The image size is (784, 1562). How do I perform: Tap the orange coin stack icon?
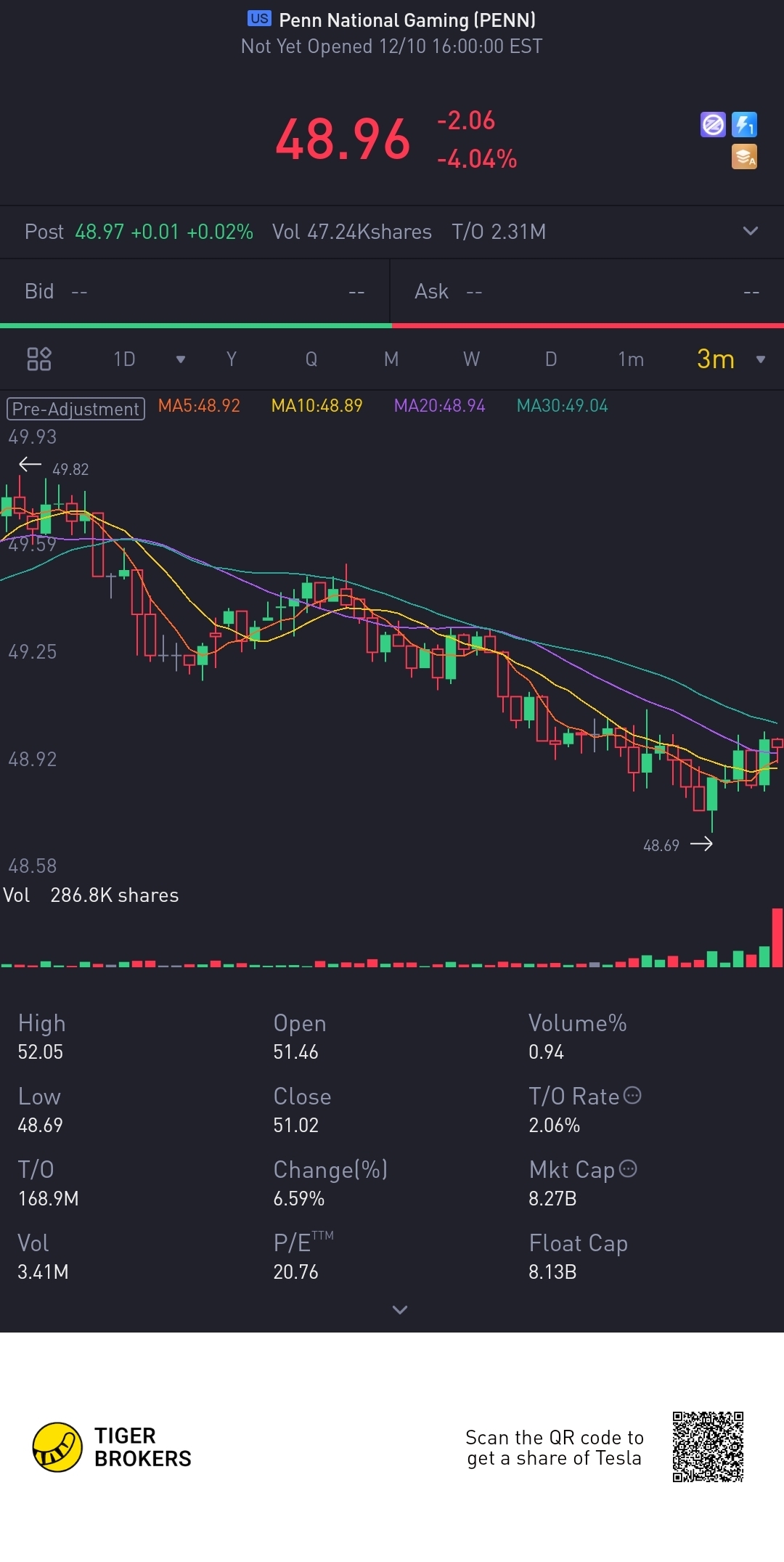(x=744, y=156)
